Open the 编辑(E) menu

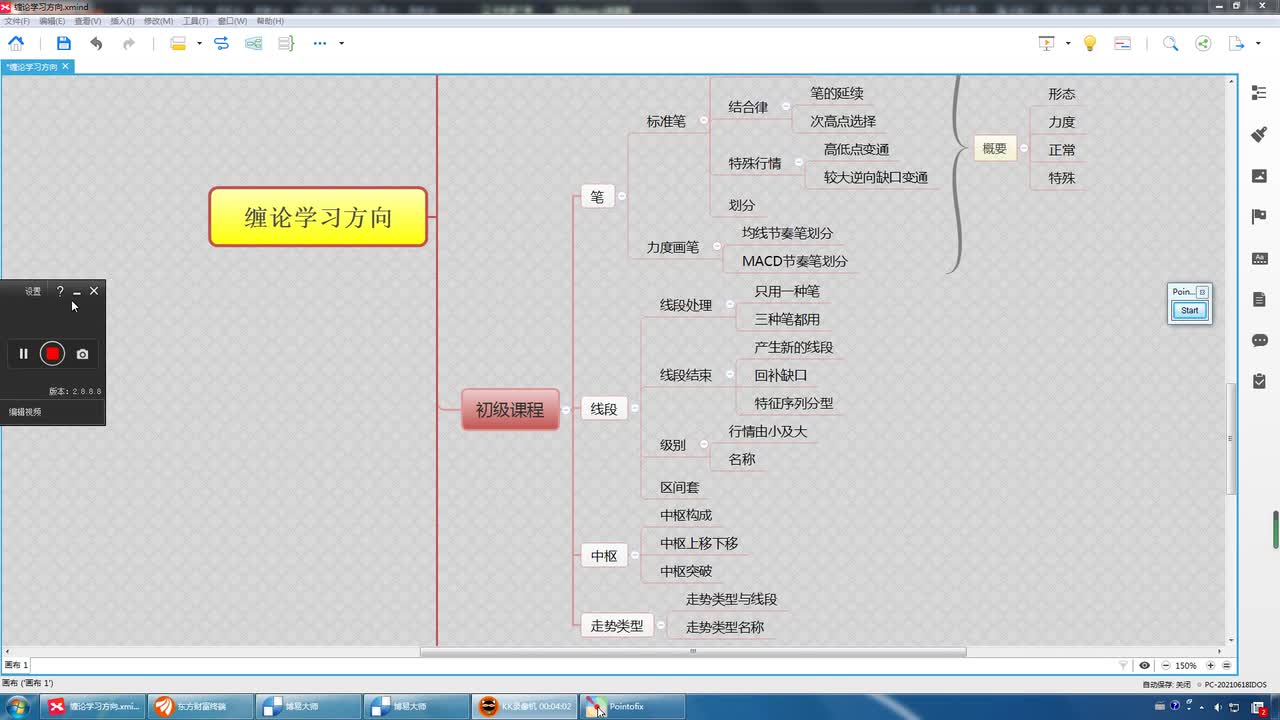(52, 21)
